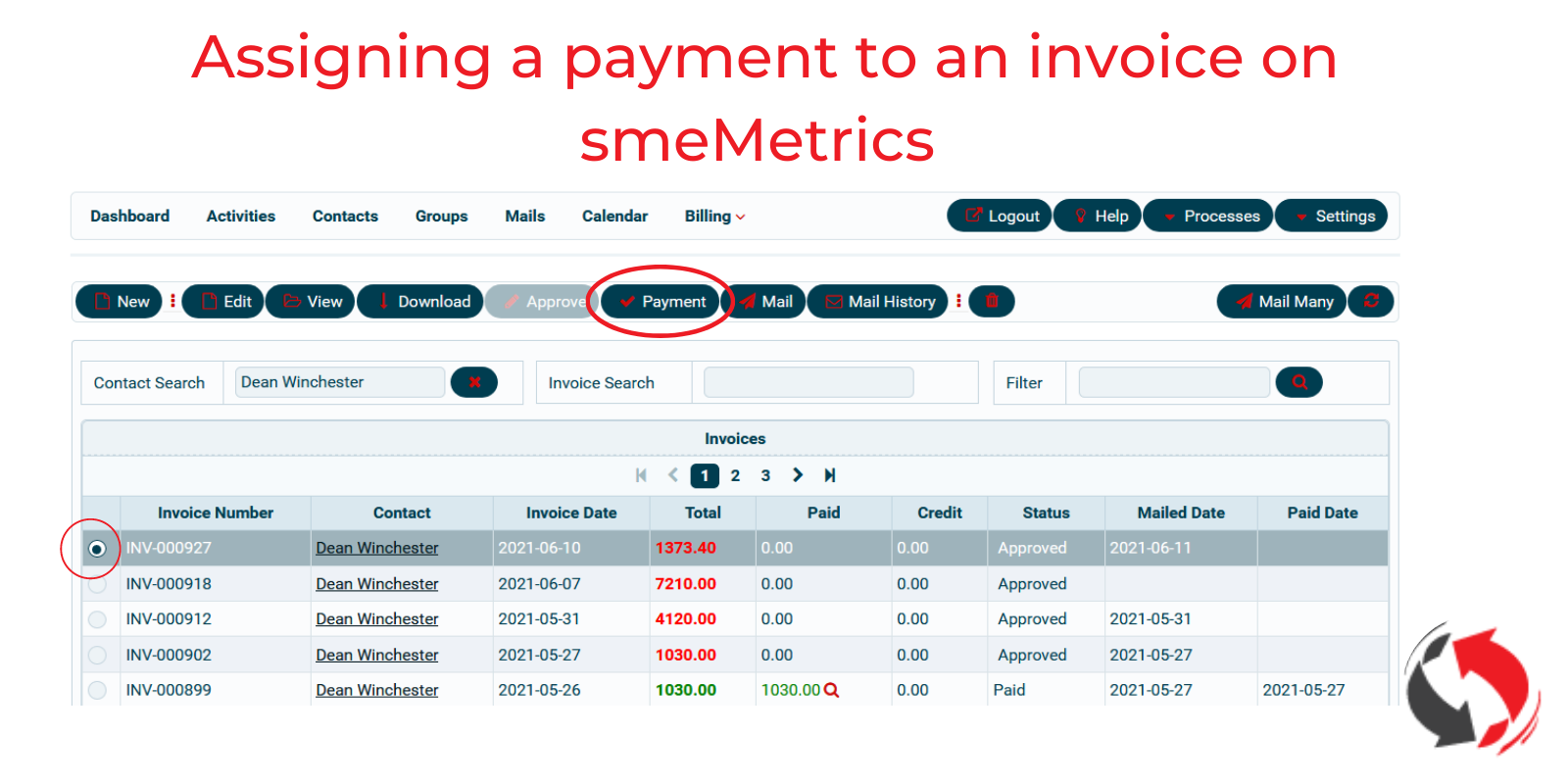The height and width of the screenshot is (784, 1568).
Task: Click the Edit invoice button
Action: 223,301
